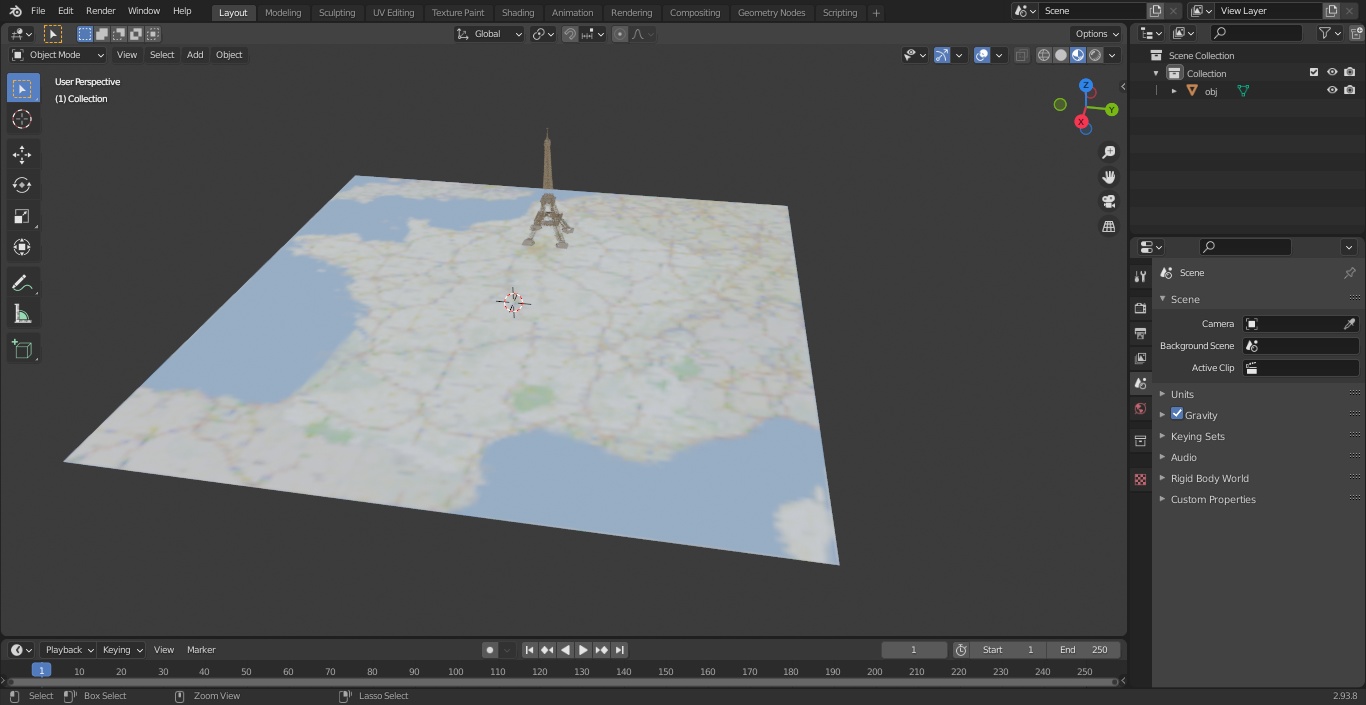Switch orthographic/perspective grid icon
Image resolution: width=1366 pixels, height=705 pixels.
click(1108, 227)
